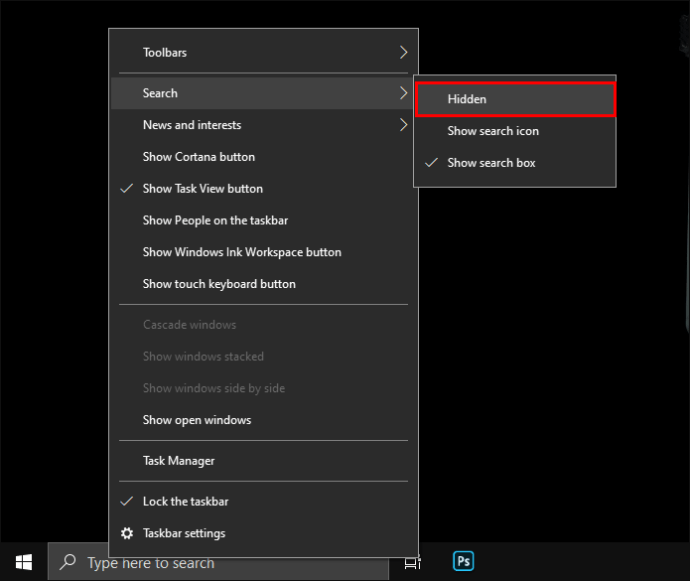Click the Task View taskbar icon
The width and height of the screenshot is (690, 581).
tap(412, 563)
